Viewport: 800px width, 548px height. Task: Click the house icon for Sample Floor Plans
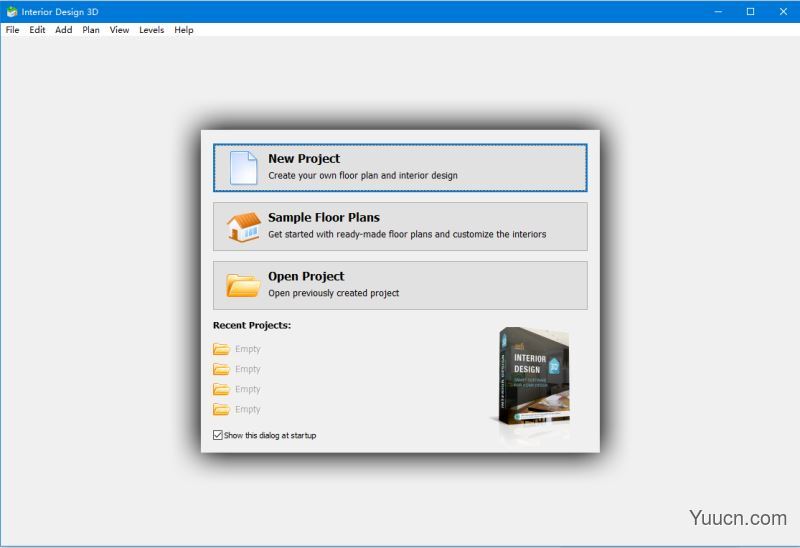(243, 226)
